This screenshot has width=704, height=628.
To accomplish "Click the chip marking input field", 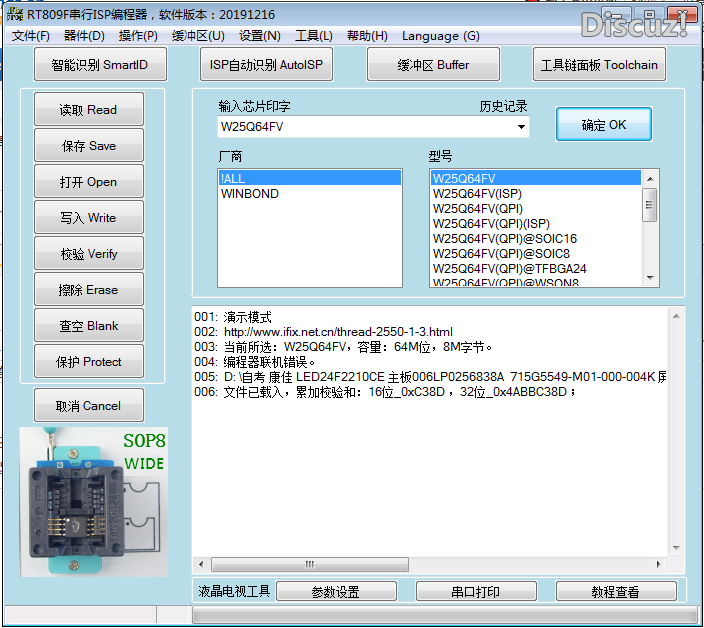I will click(360, 127).
